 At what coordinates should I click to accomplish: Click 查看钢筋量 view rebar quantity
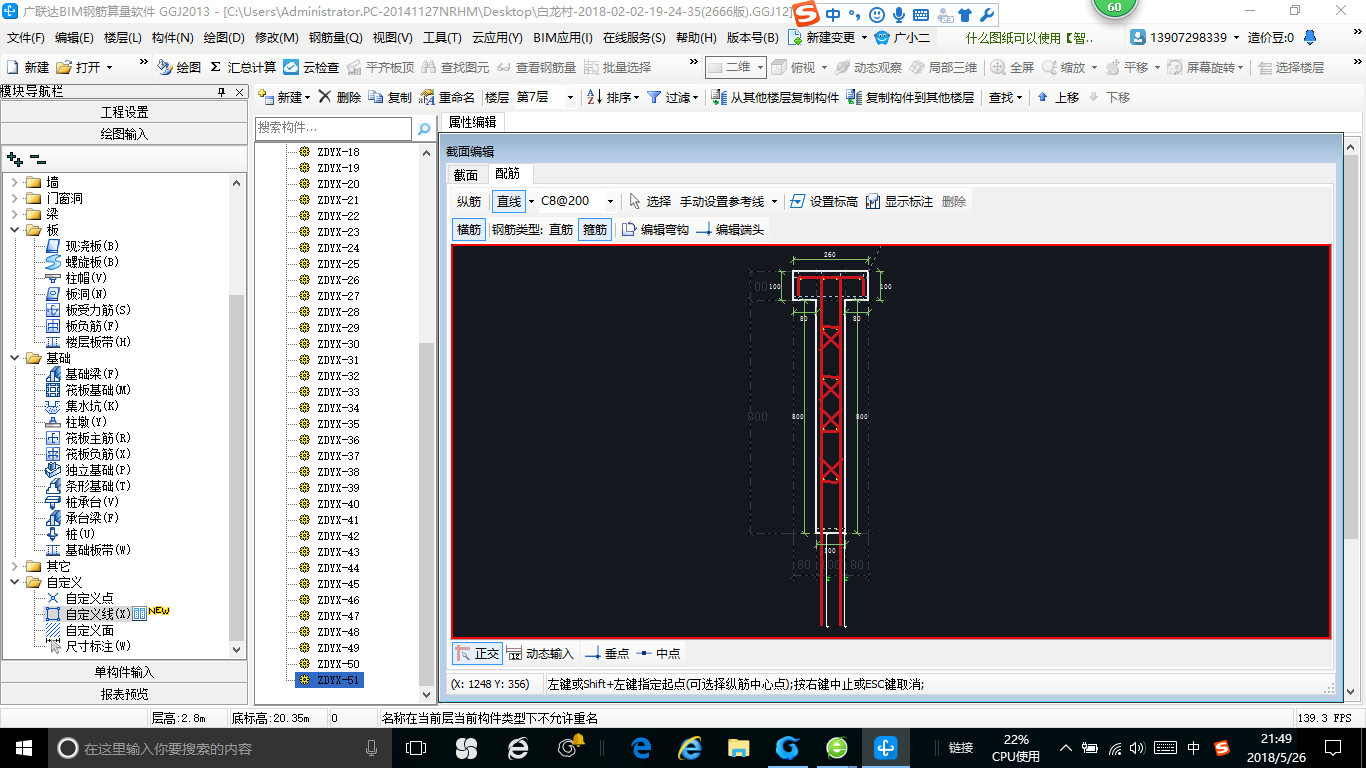pos(536,67)
